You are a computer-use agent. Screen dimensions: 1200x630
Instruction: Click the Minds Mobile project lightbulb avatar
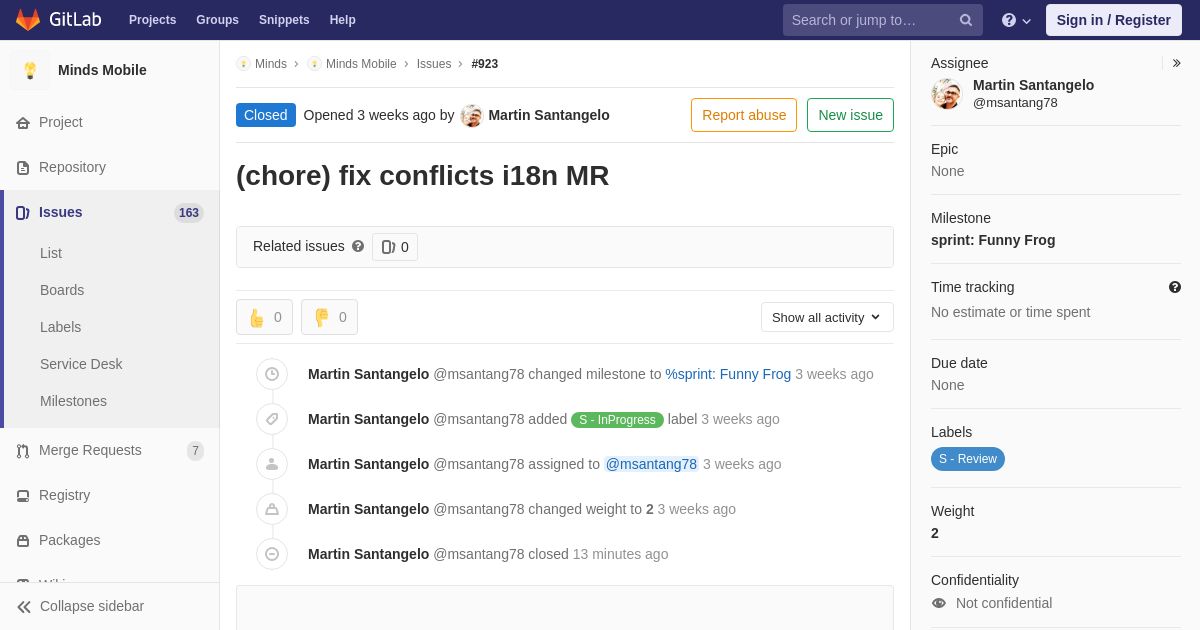[x=30, y=70]
